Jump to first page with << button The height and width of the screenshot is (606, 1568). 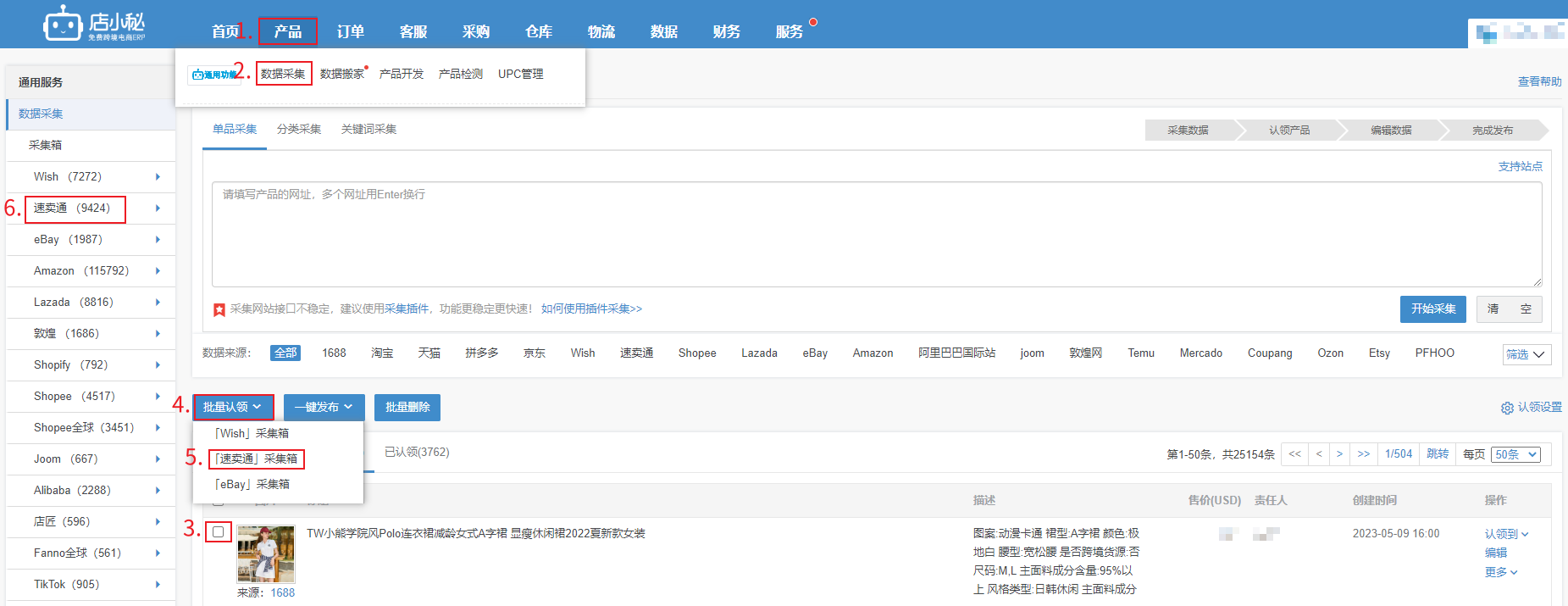pyautogui.click(x=1294, y=454)
